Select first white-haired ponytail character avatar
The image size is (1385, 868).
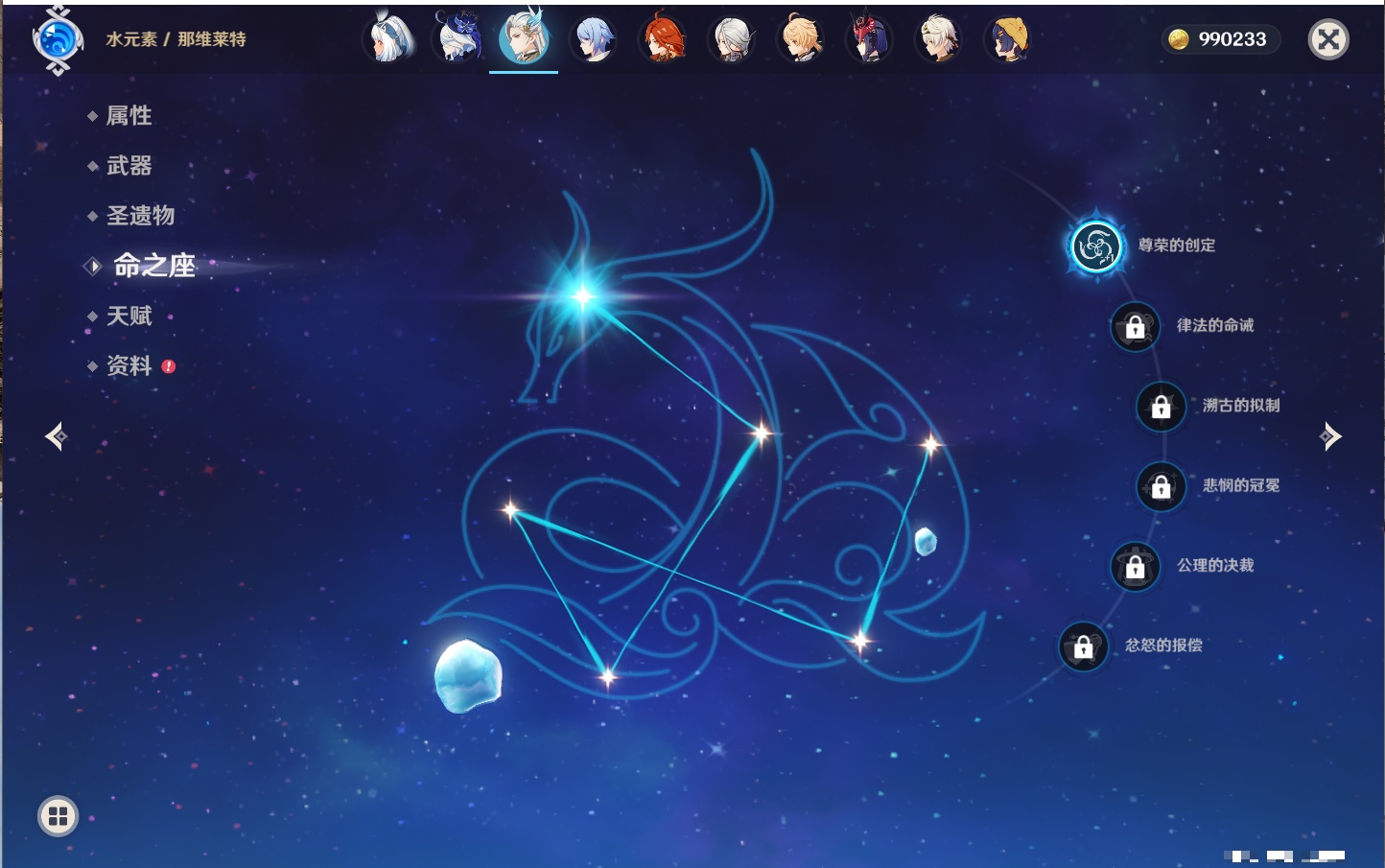[x=388, y=39]
